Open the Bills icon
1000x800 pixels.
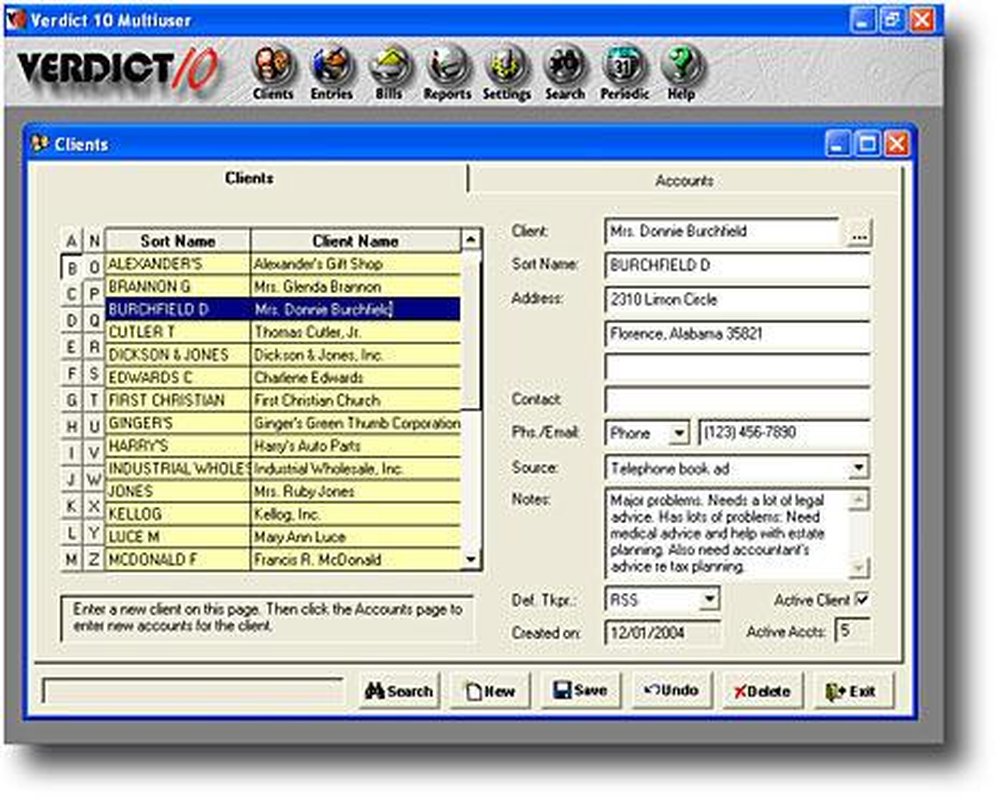click(x=389, y=70)
